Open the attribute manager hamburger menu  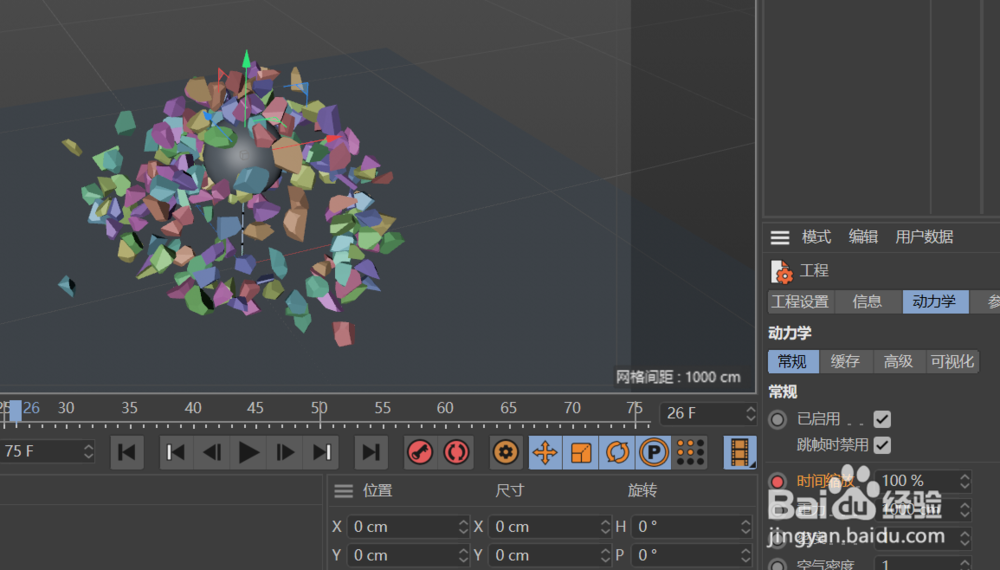pos(780,238)
